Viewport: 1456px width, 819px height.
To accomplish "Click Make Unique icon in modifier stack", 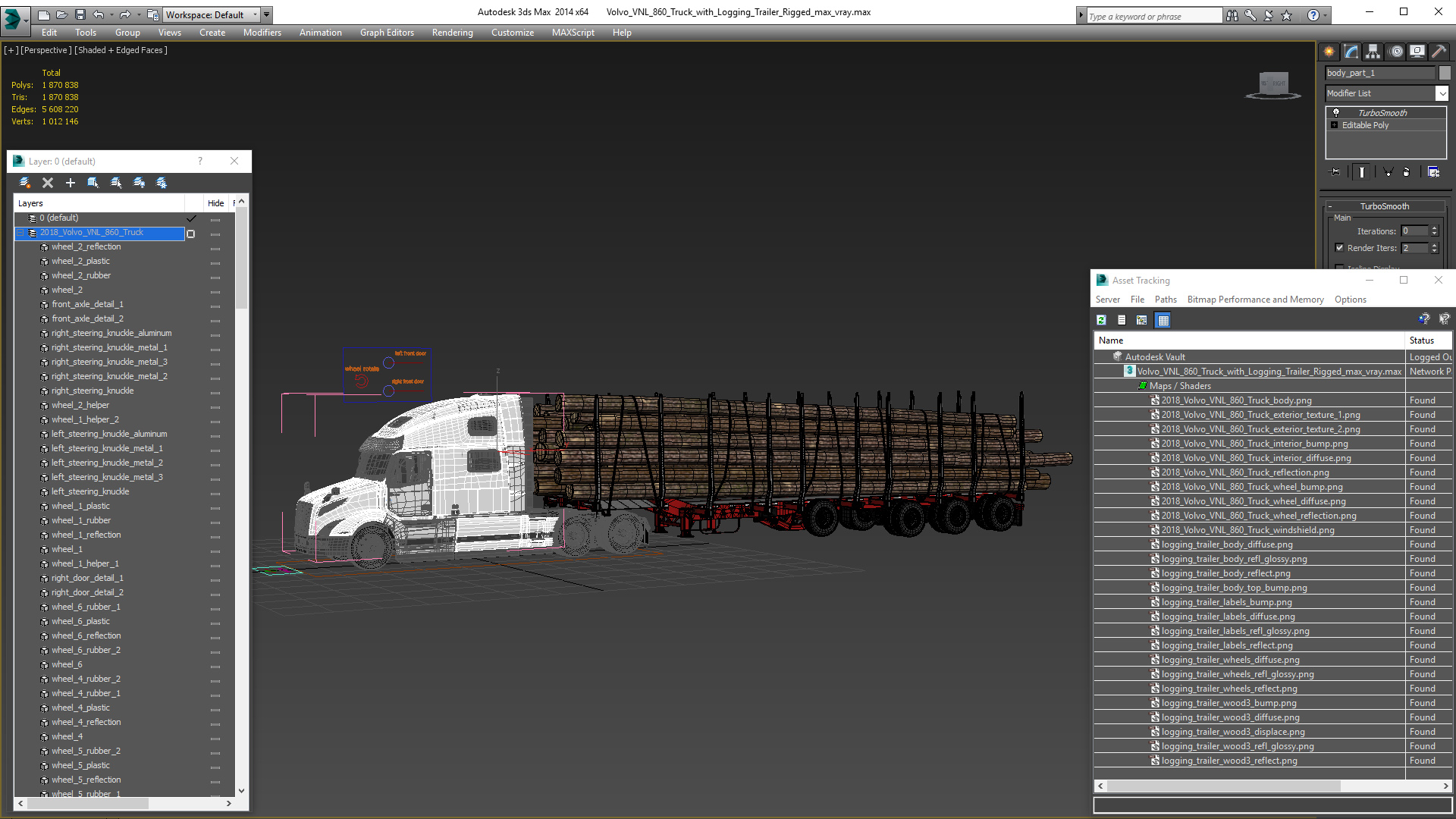I will 1388,172.
